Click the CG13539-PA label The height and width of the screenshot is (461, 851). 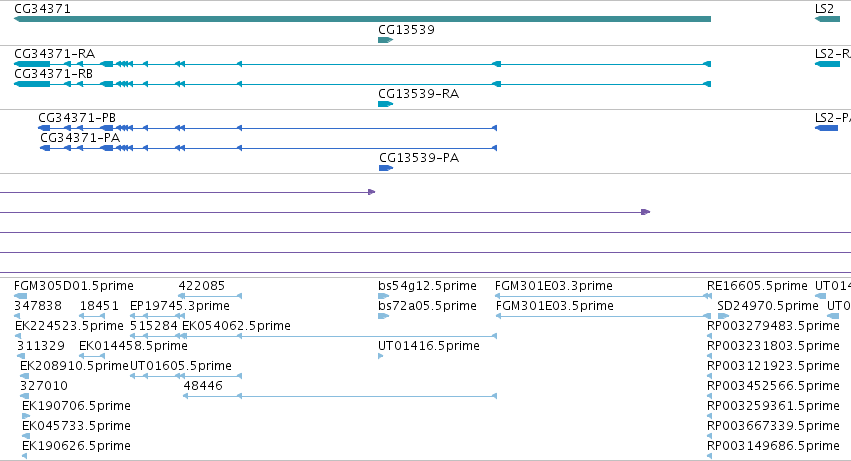coord(419,158)
